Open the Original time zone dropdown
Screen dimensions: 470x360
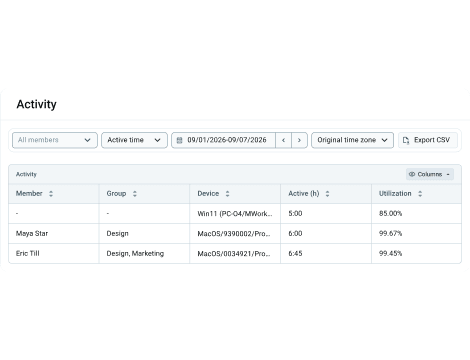[352, 140]
